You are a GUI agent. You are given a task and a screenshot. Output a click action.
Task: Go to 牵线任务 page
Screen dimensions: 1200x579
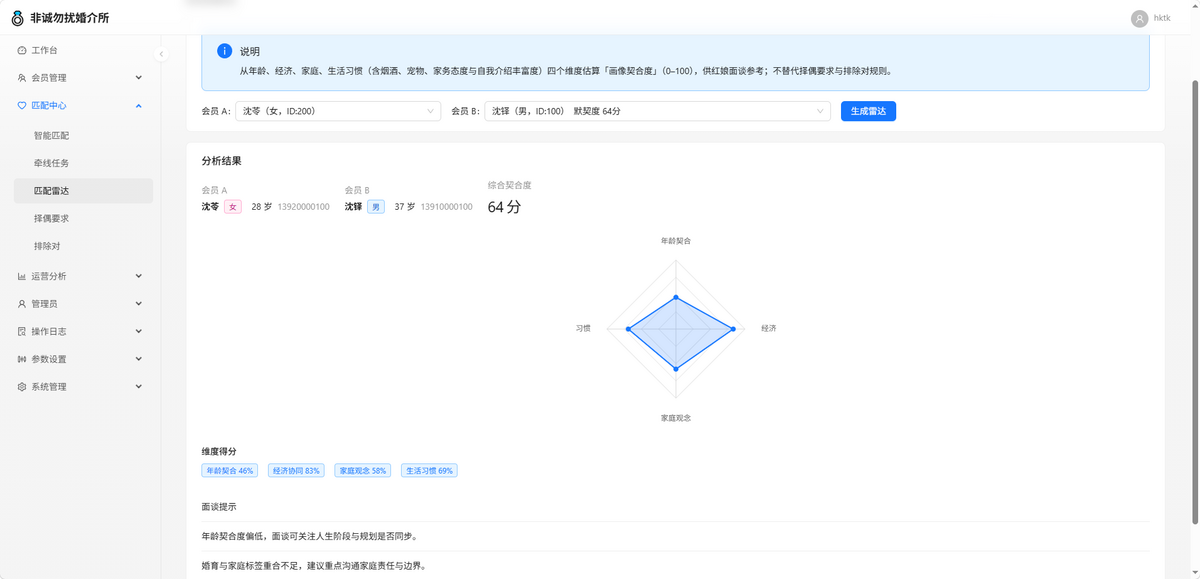click(83, 163)
